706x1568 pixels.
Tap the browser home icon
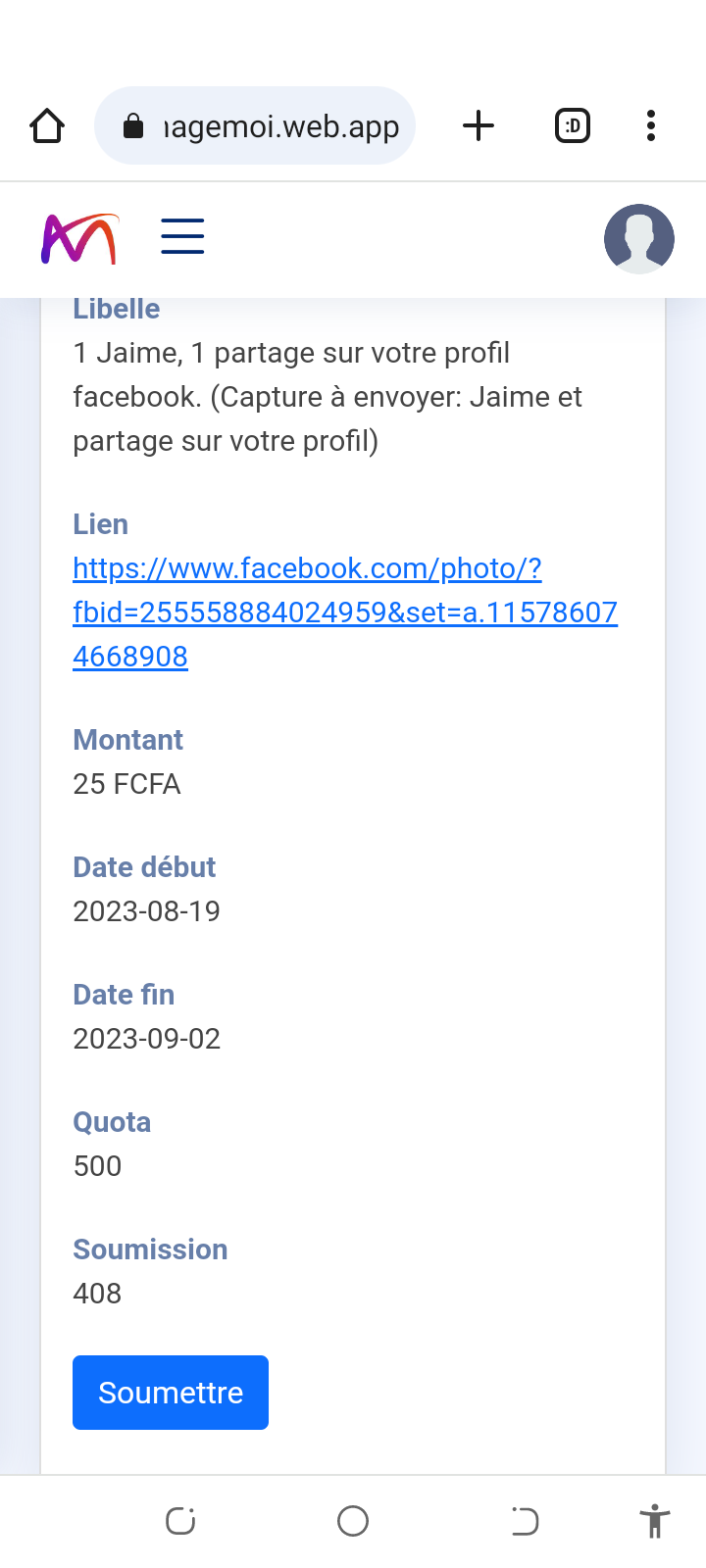click(x=47, y=126)
